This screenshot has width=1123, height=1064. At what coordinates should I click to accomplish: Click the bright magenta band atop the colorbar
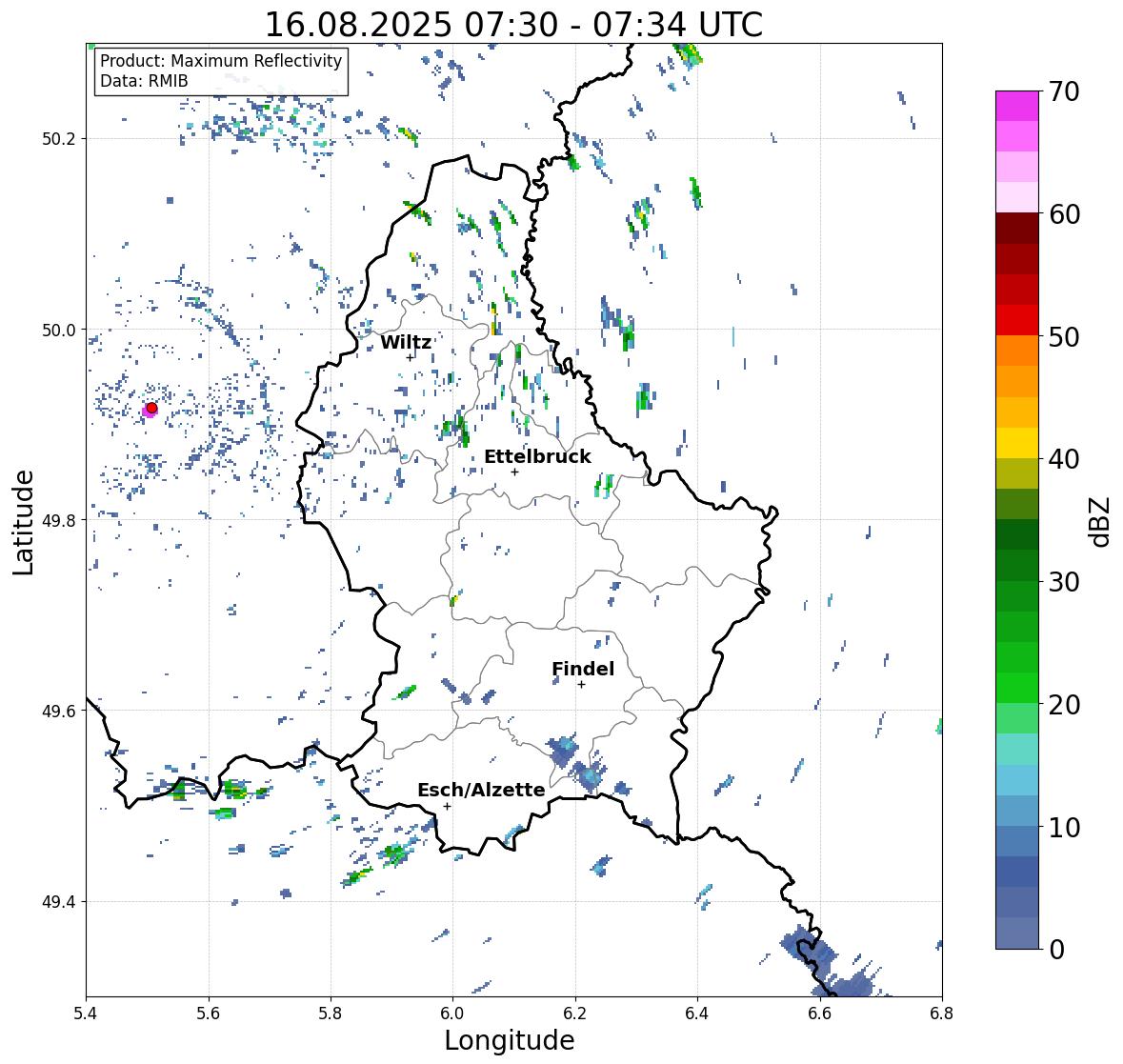click(x=1017, y=106)
